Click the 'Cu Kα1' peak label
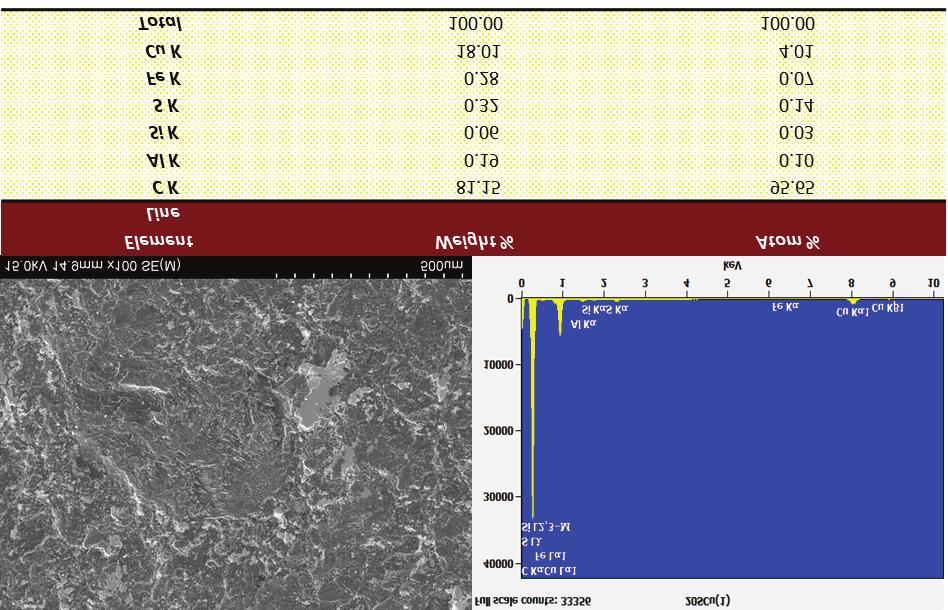 click(x=852, y=313)
